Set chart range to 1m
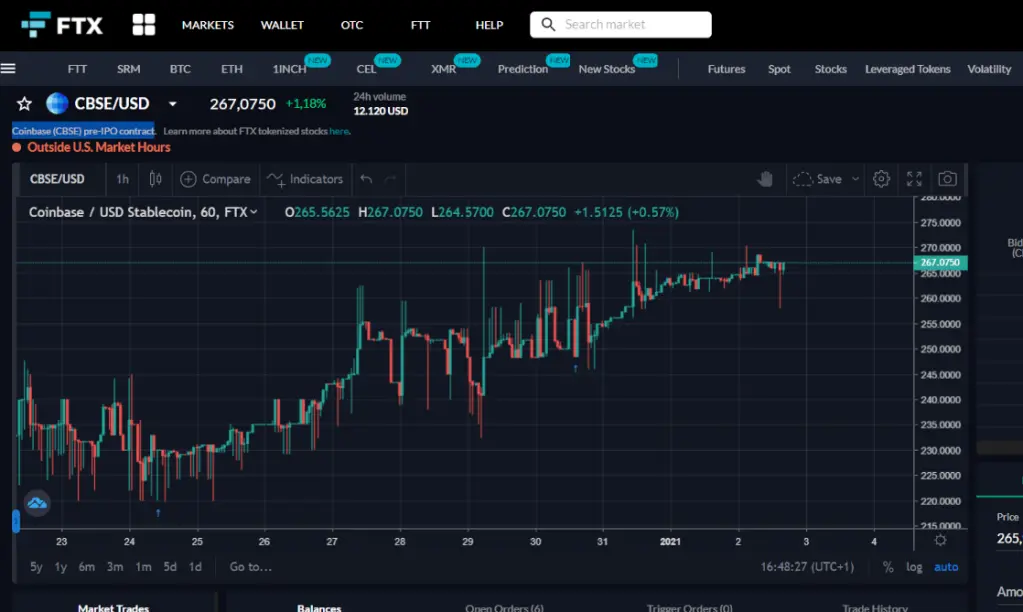1023x612 pixels. click(143, 567)
